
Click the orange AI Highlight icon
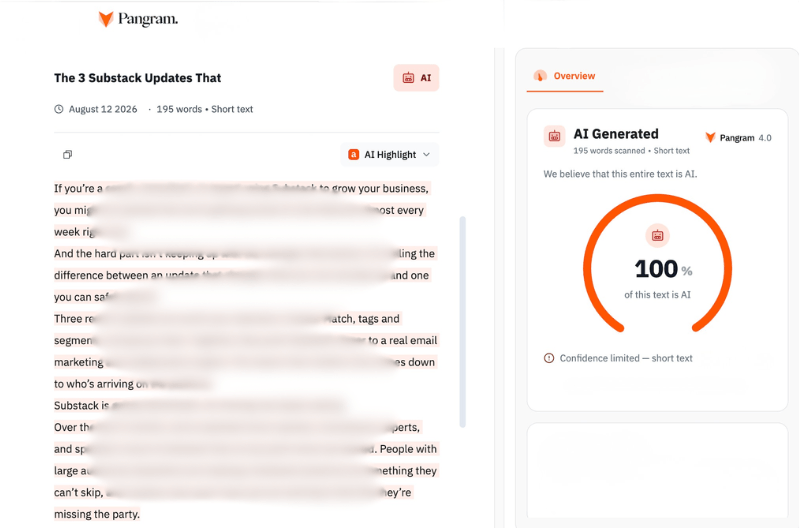tap(354, 155)
